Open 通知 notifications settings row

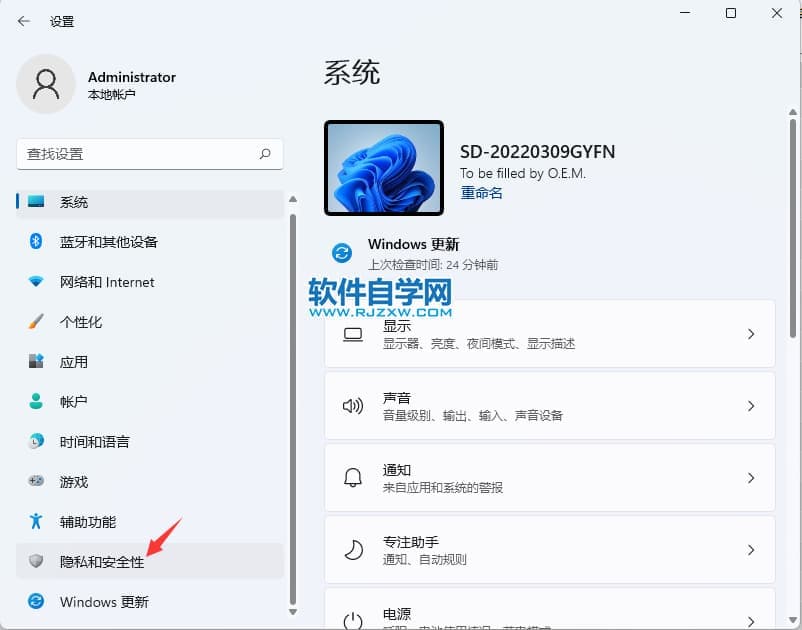tap(549, 478)
